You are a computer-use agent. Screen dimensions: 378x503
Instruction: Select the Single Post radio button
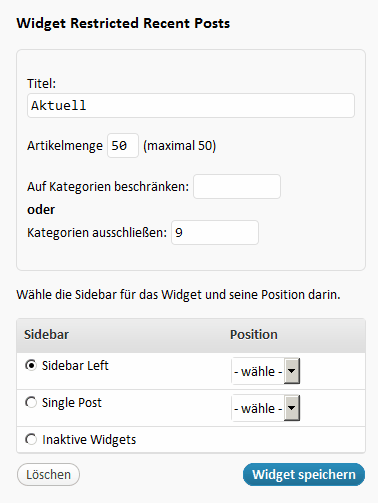[31, 402]
